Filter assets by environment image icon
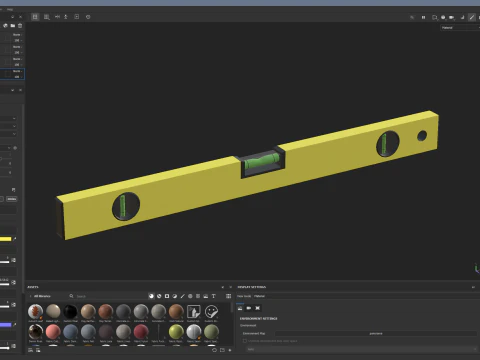Image resolution: width=480 pixels, height=360 pixels. pos(206,296)
